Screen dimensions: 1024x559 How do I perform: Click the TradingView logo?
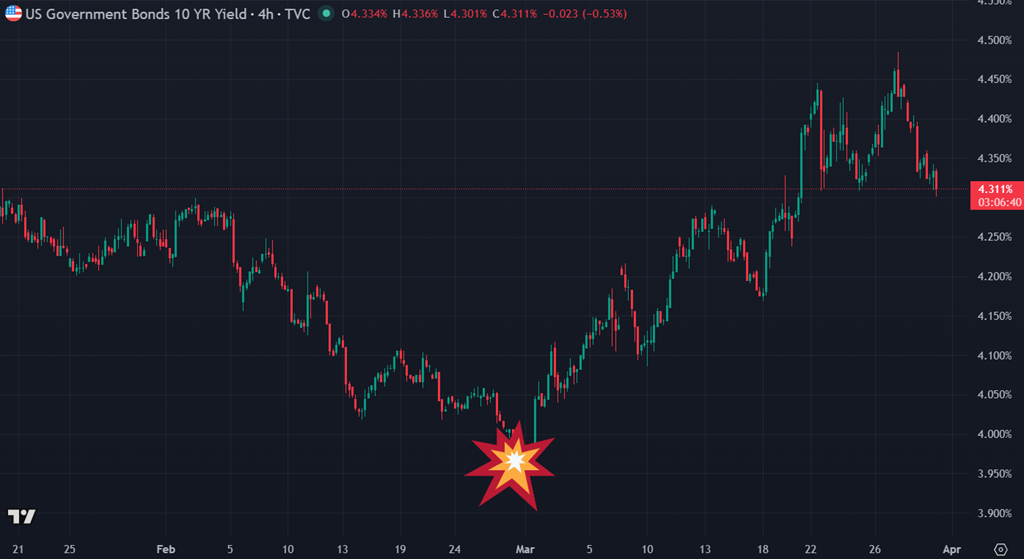tap(22, 516)
